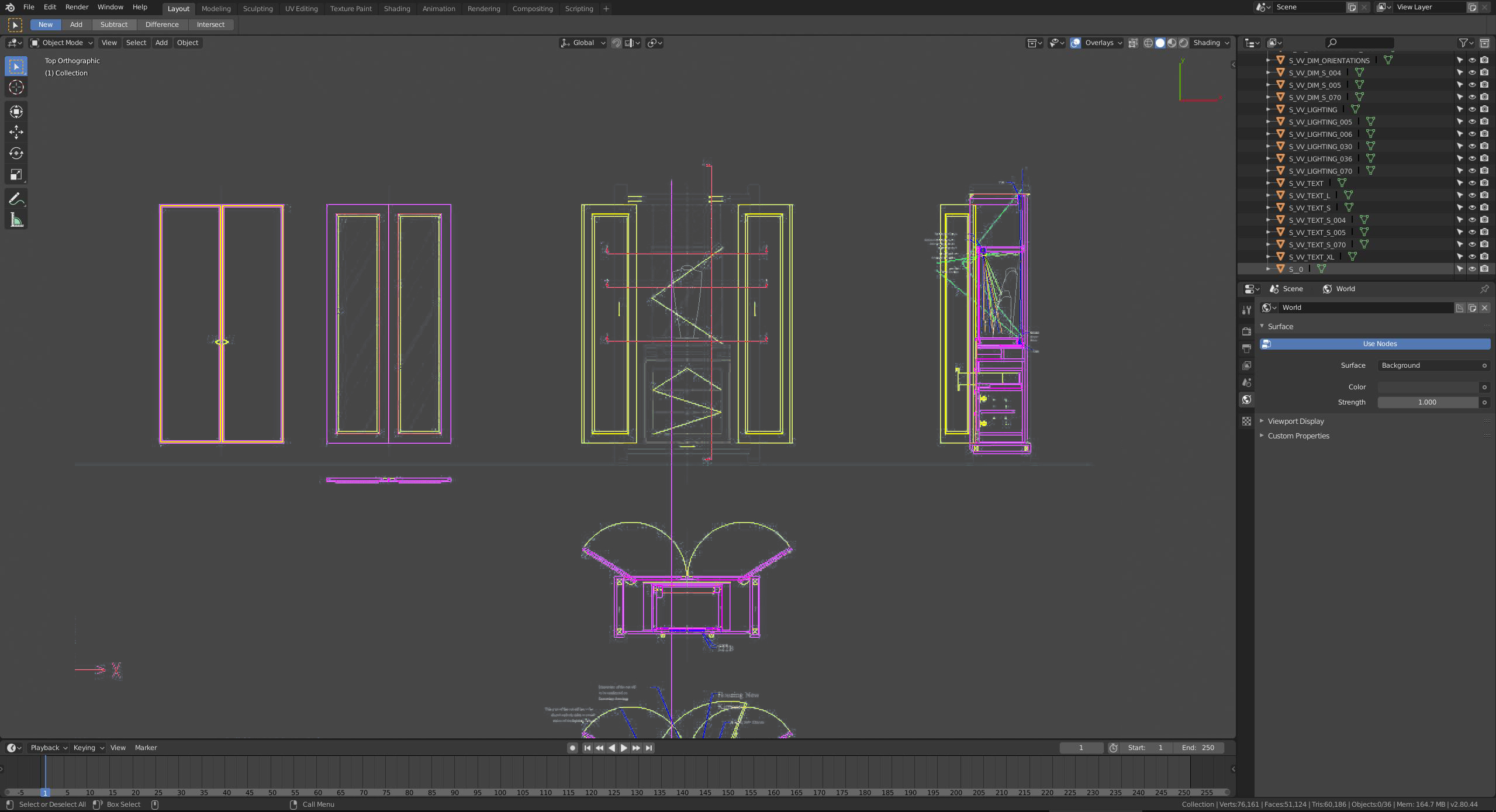Image resolution: width=1496 pixels, height=812 pixels.
Task: Switch to the Modeling workspace tab
Action: 216,9
